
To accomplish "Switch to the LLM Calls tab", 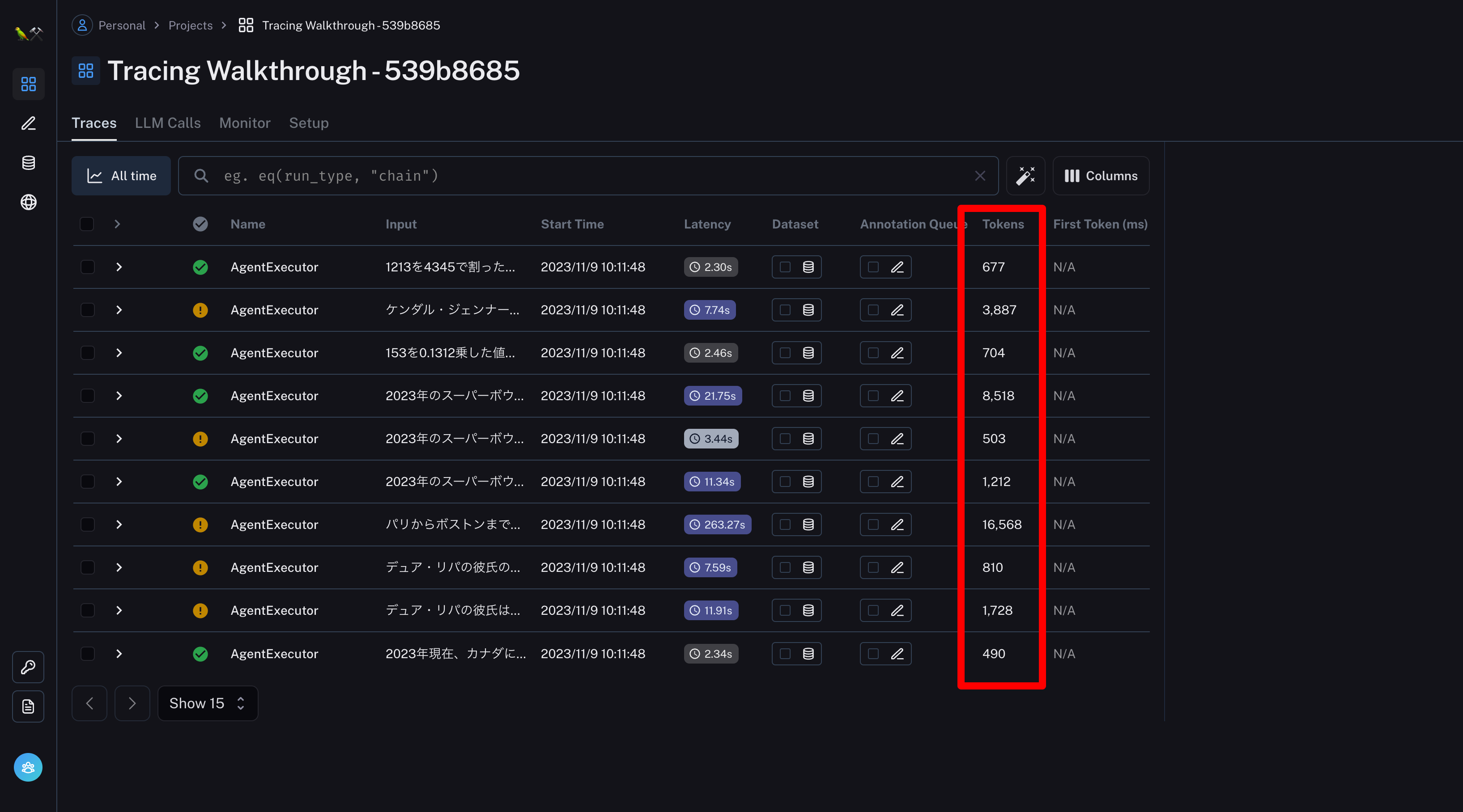I will click(x=167, y=123).
